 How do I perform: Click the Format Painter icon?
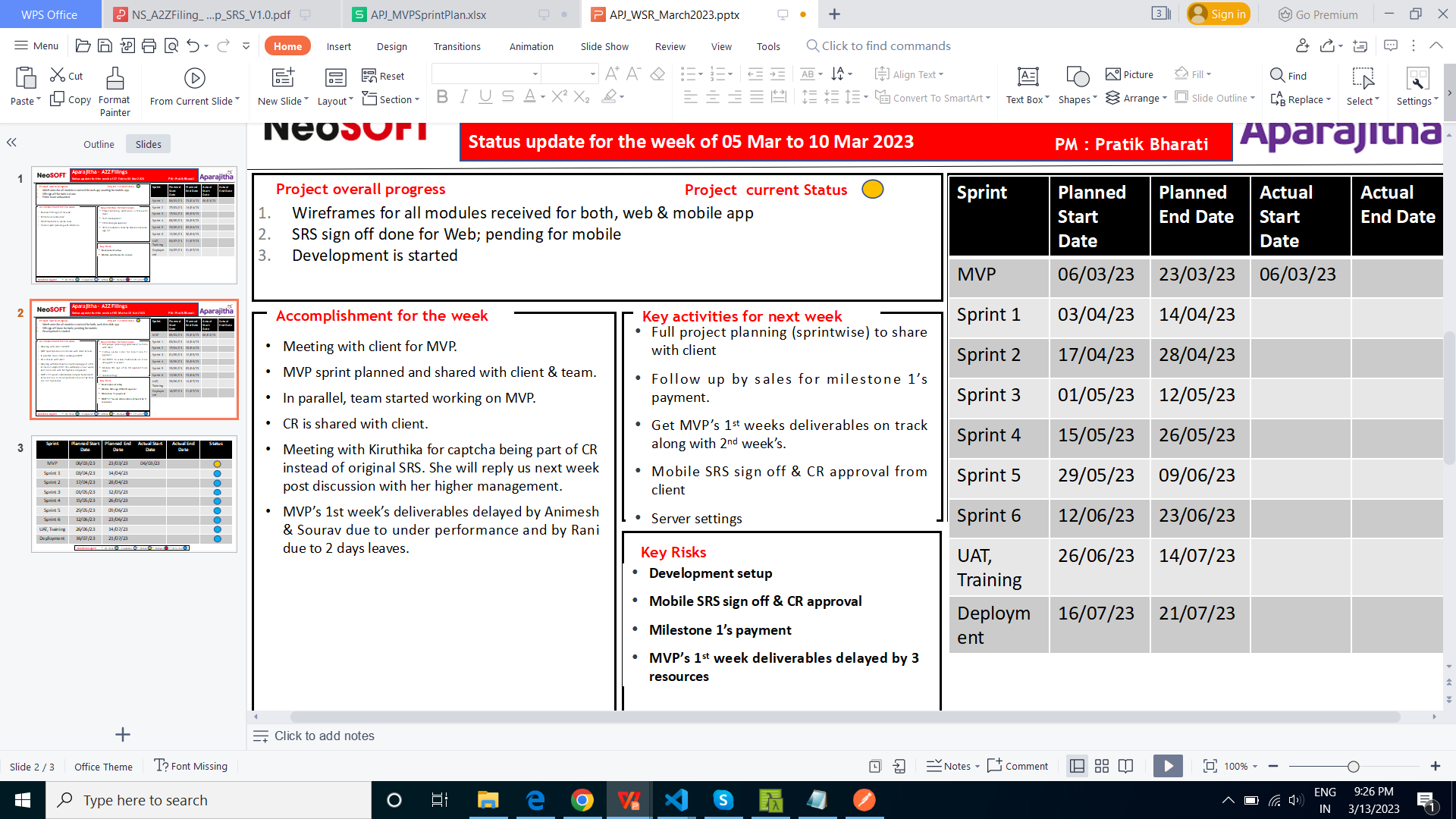pos(115,79)
